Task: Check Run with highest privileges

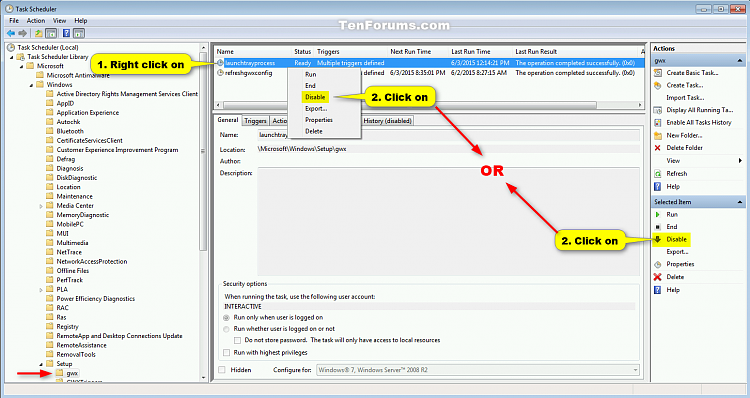Action: coord(226,353)
